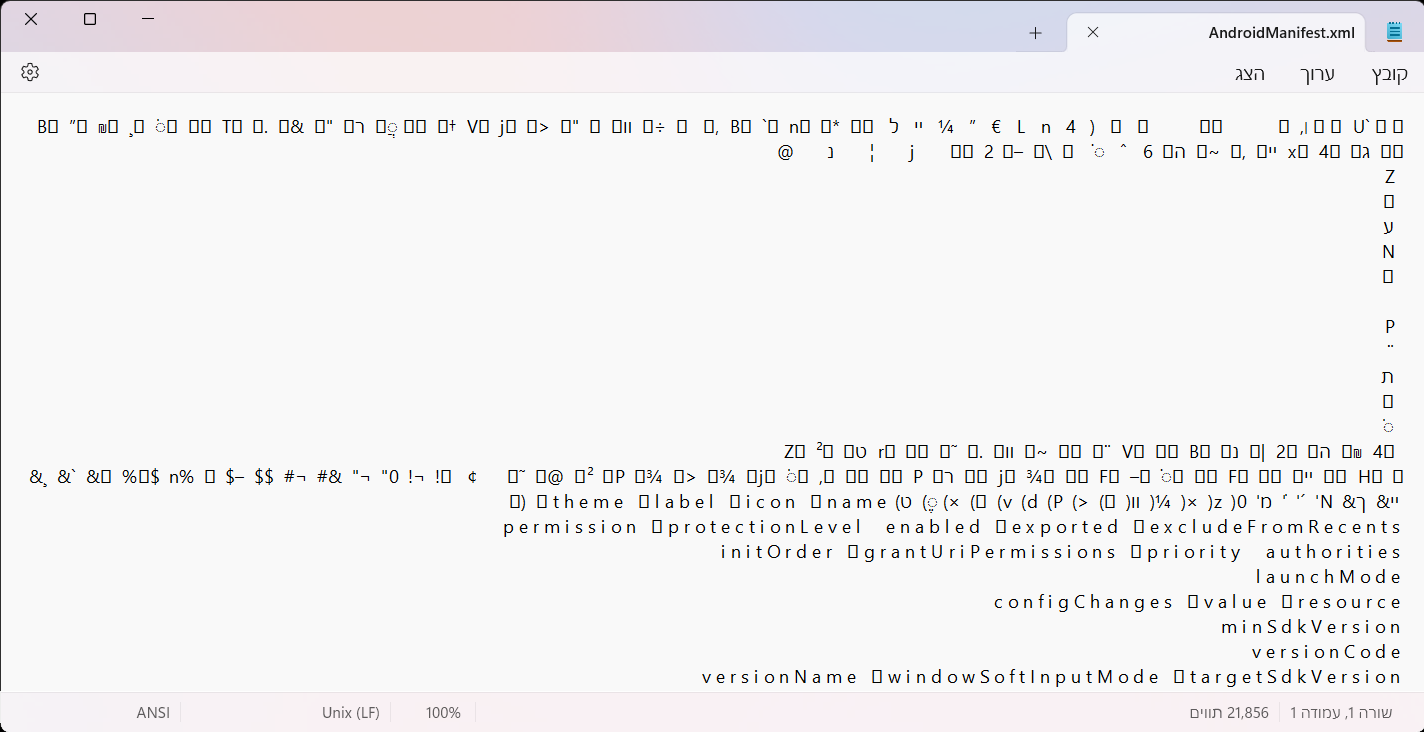
Task: Click the word configChanges in the text
Action: tap(1084, 602)
